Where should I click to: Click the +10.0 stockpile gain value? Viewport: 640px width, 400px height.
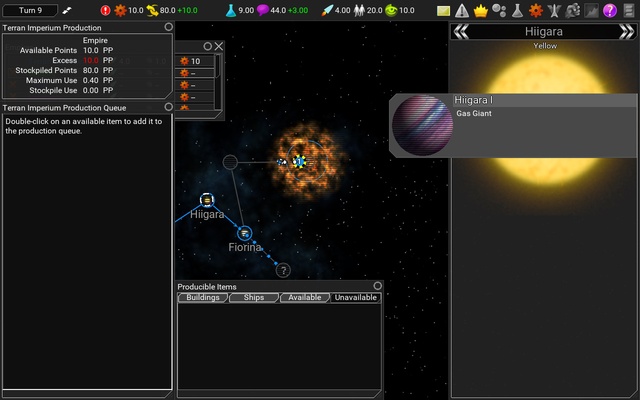[x=187, y=10]
